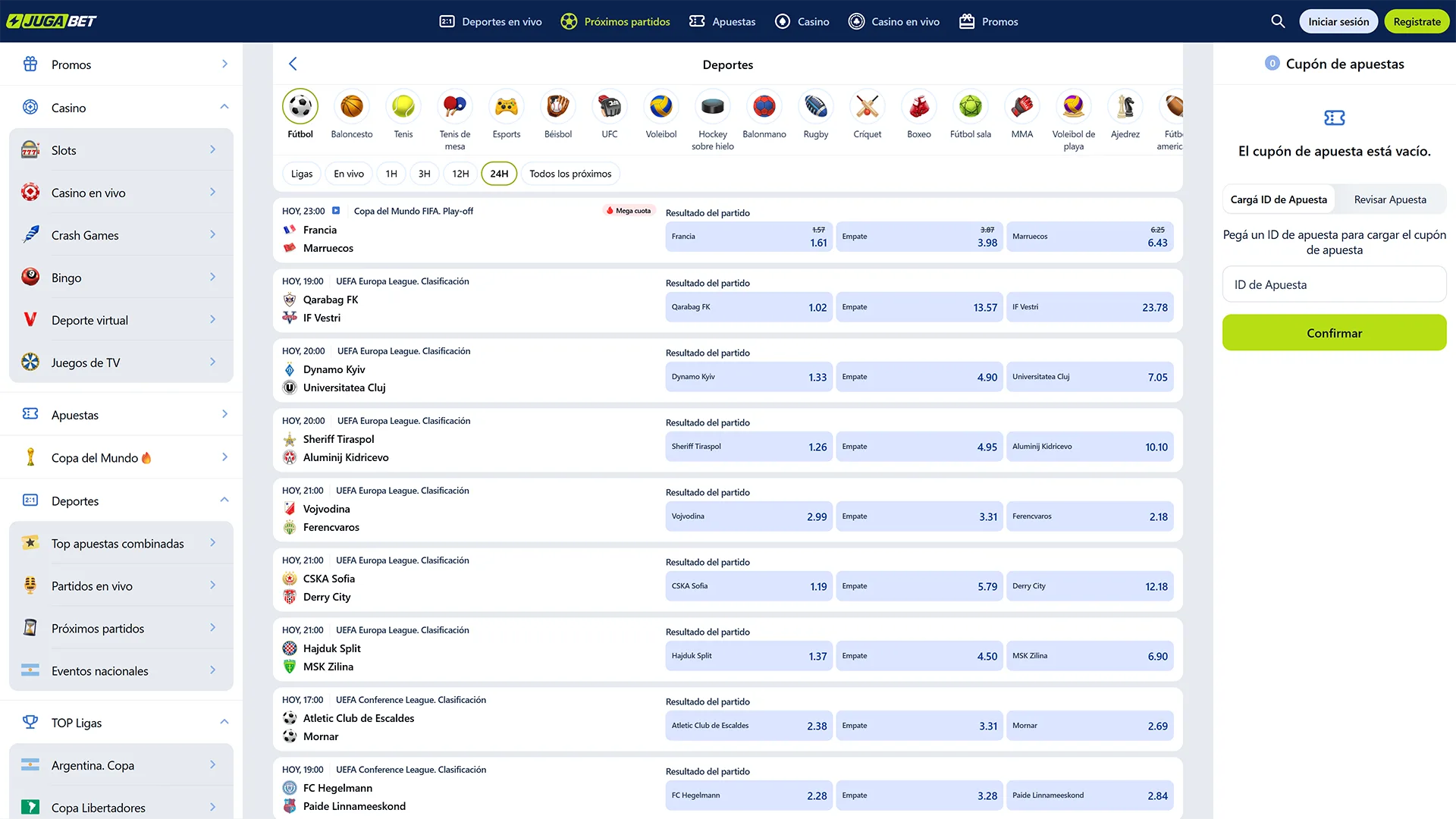Select the Baloncesto basketball icon
Image resolution: width=1456 pixels, height=819 pixels.
pos(352,107)
